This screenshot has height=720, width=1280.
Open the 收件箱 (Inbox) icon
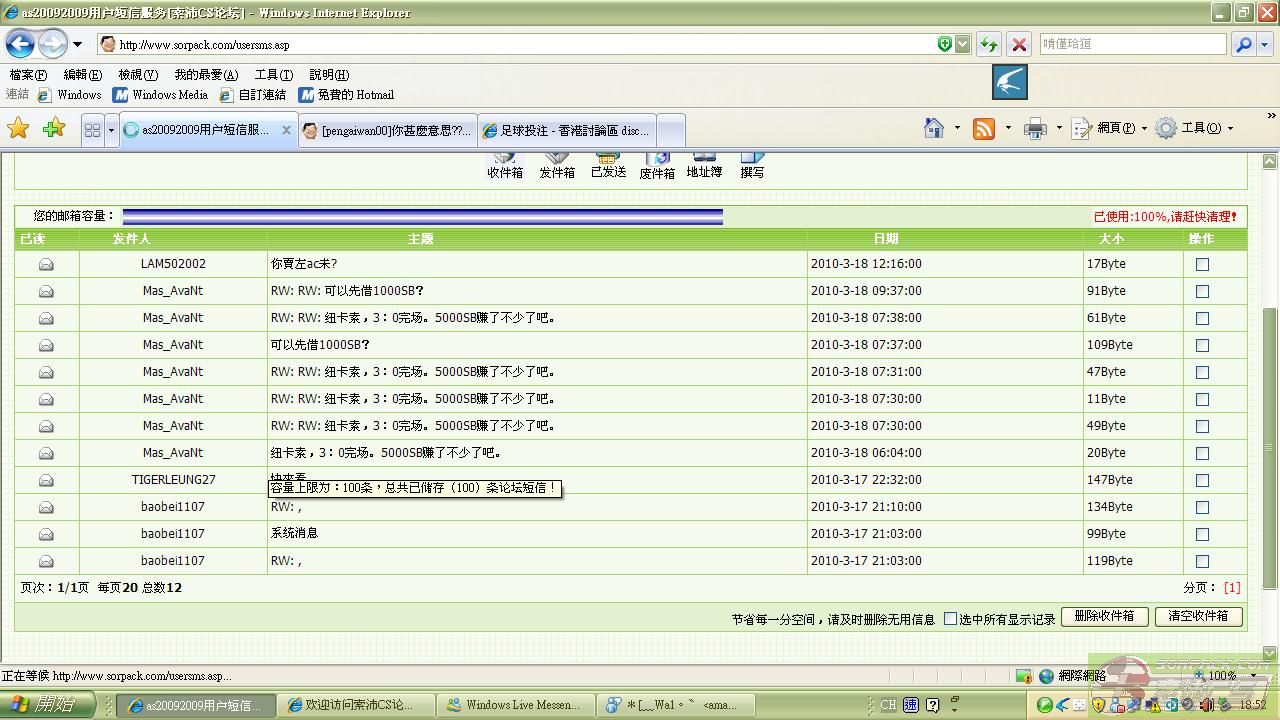pyautogui.click(x=504, y=163)
